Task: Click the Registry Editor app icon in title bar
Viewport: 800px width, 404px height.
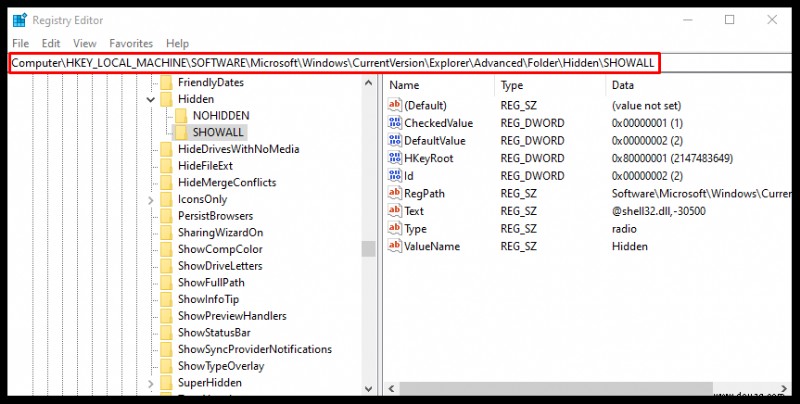Action: 19,20
